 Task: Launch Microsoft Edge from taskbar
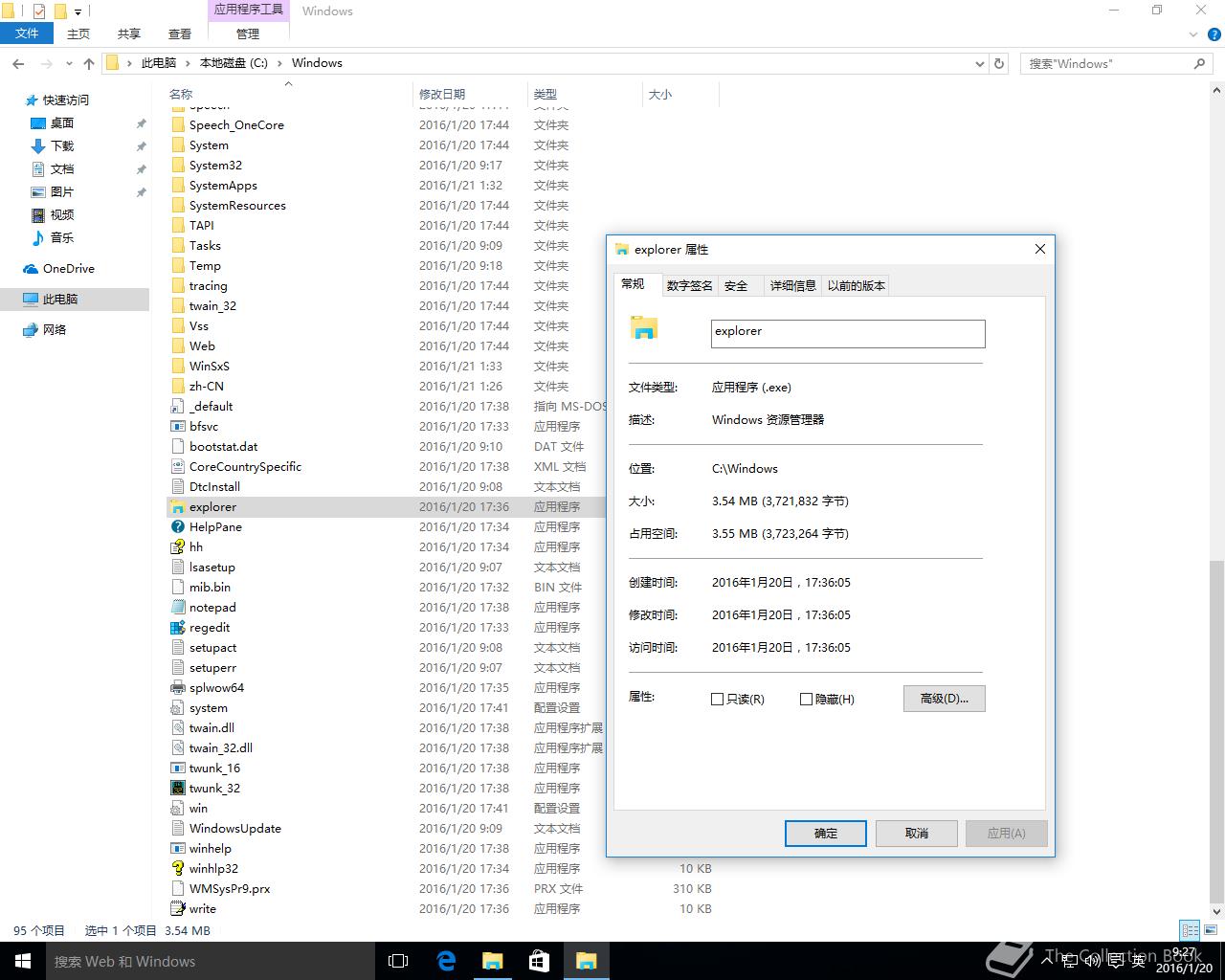tap(445, 961)
